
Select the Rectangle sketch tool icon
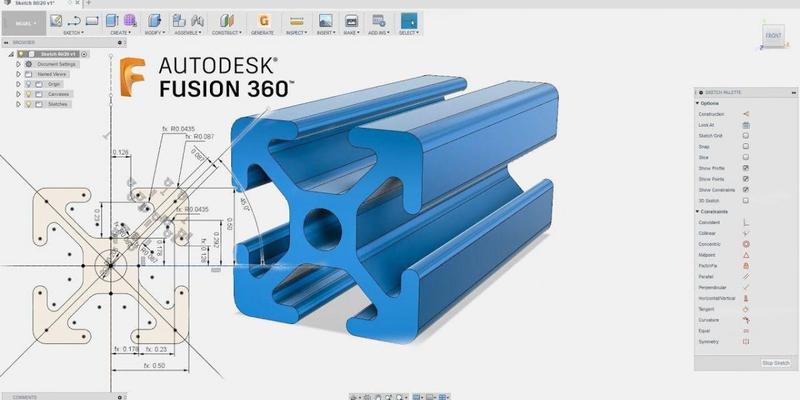[92, 21]
